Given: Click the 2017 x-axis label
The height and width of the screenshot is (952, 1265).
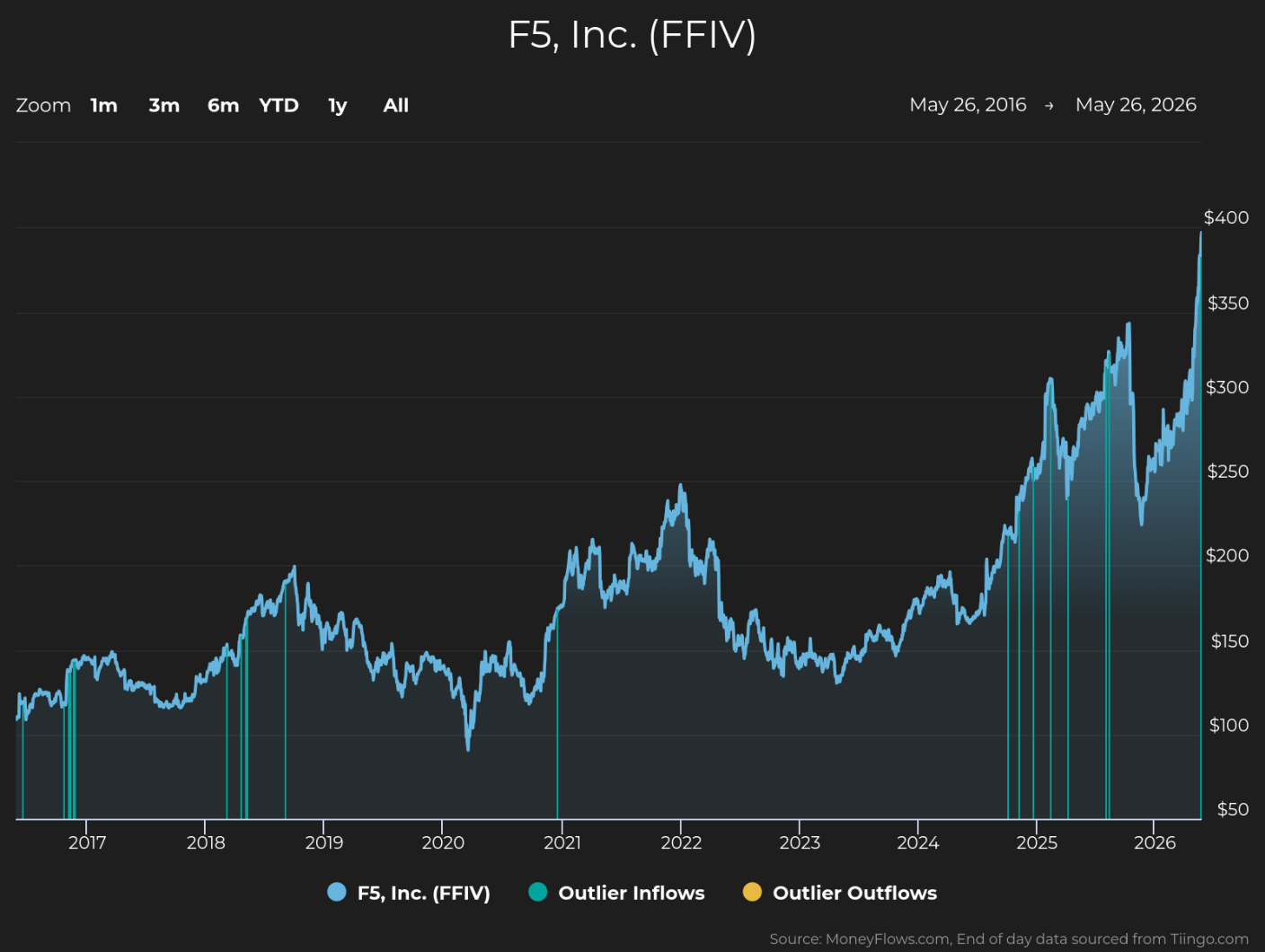Looking at the screenshot, I should pyautogui.click(x=87, y=842).
